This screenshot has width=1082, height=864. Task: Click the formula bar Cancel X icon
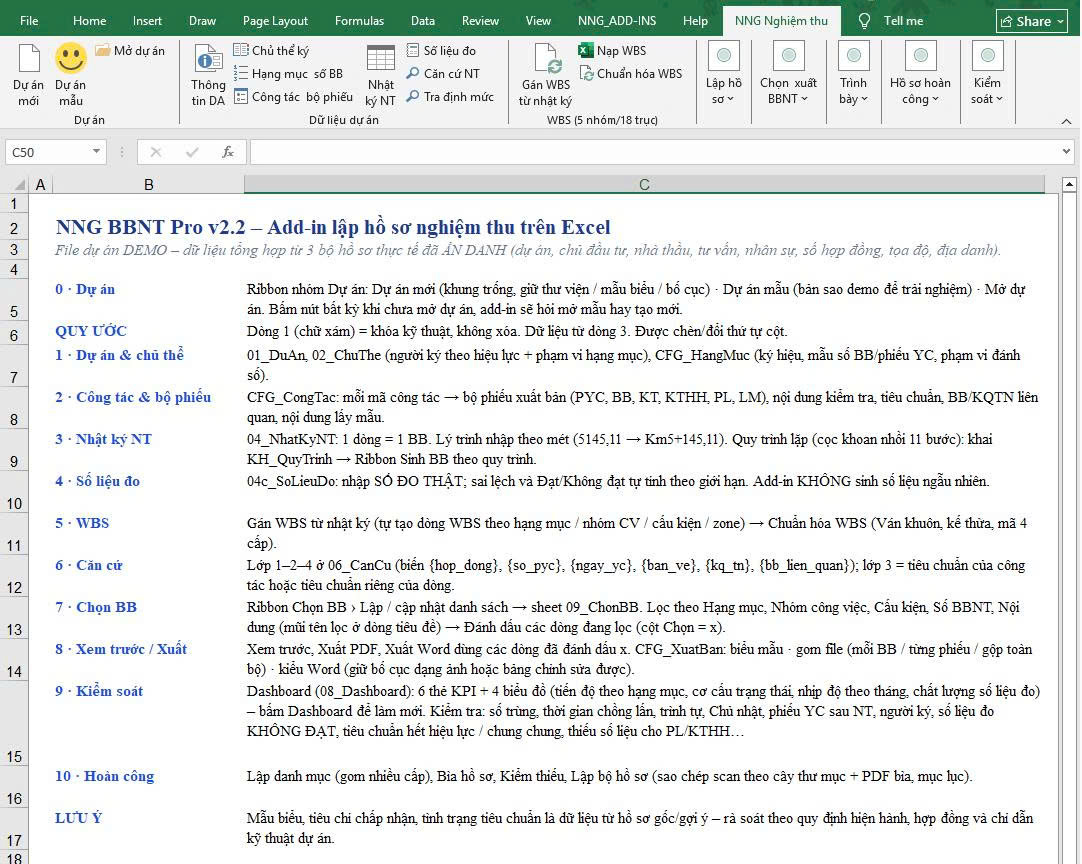coord(156,152)
